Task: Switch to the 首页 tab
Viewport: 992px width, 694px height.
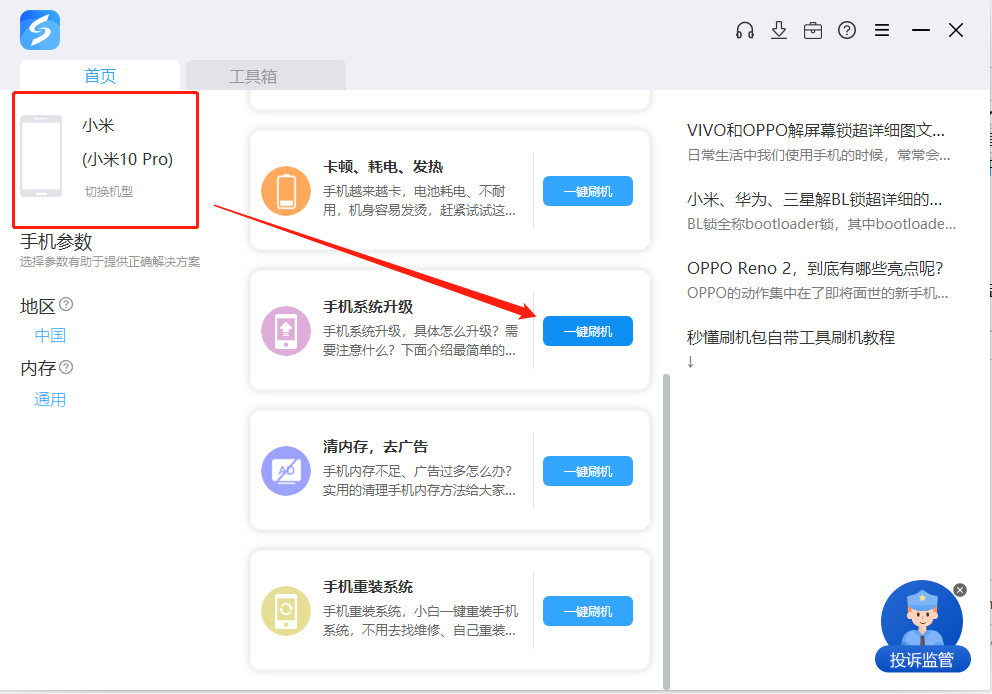Action: coord(100,75)
